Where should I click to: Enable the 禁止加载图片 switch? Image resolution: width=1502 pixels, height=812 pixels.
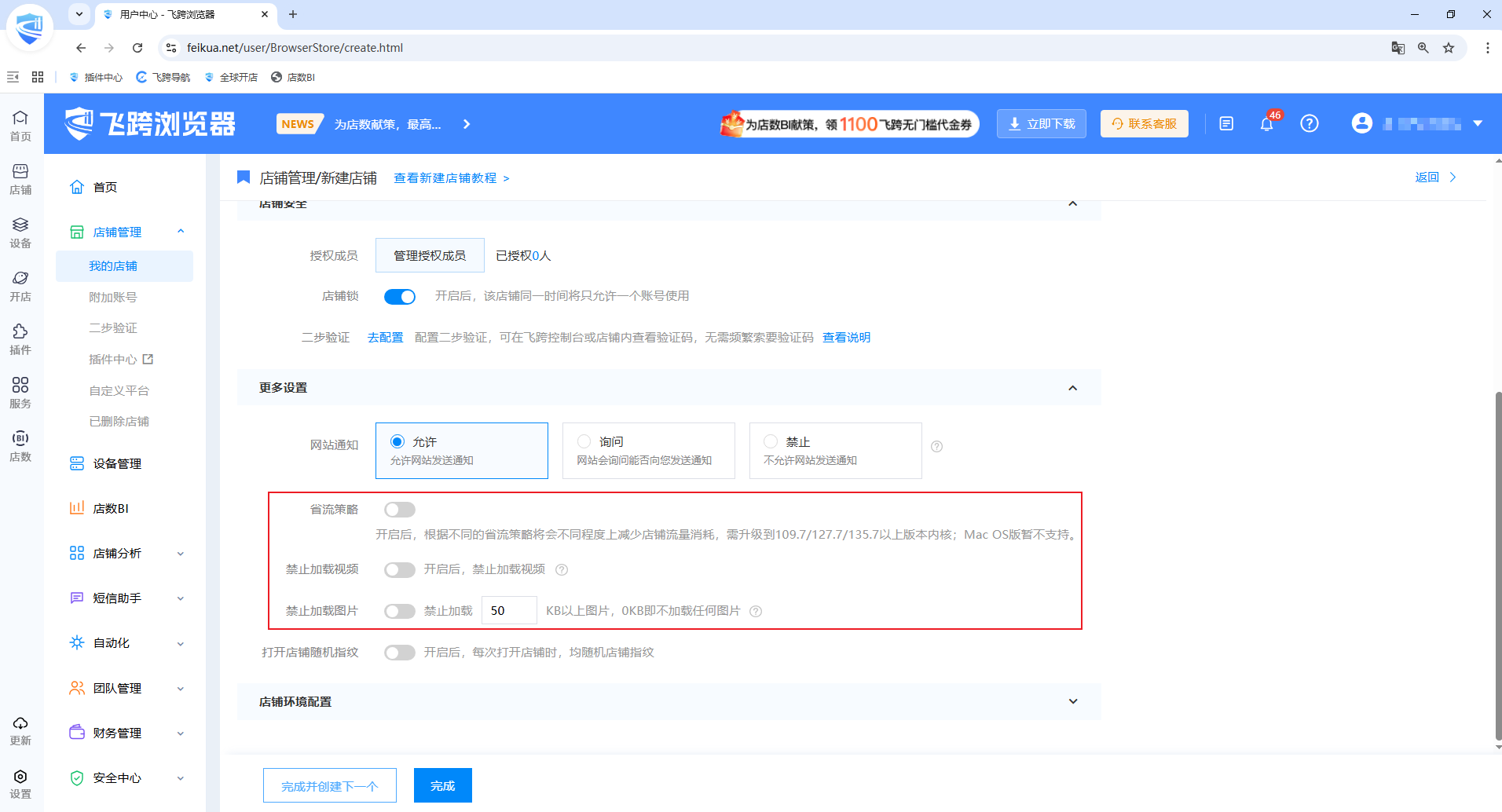coord(400,611)
